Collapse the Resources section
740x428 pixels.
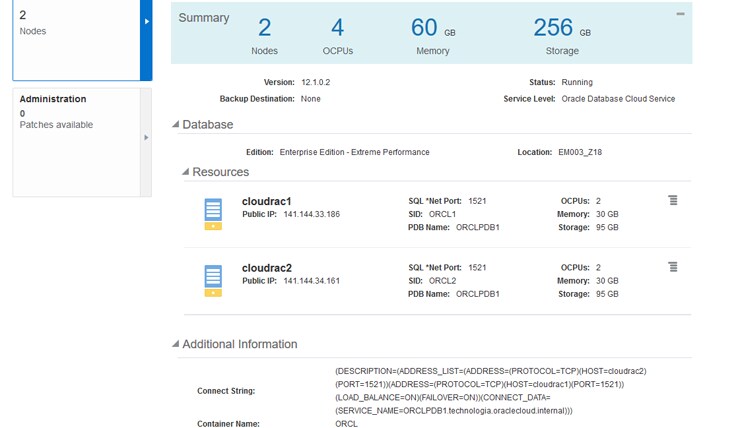(185, 172)
